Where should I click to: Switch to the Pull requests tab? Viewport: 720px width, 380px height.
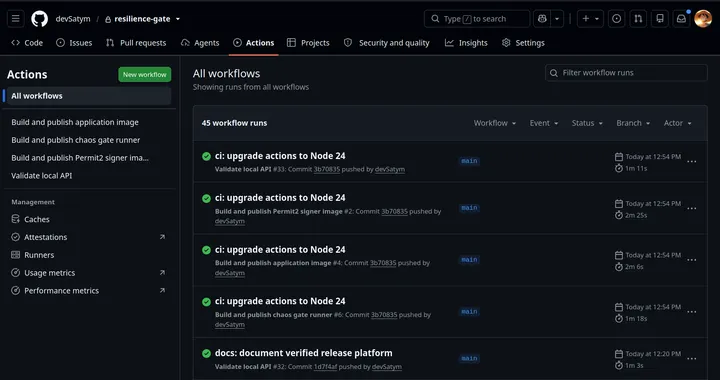136,43
